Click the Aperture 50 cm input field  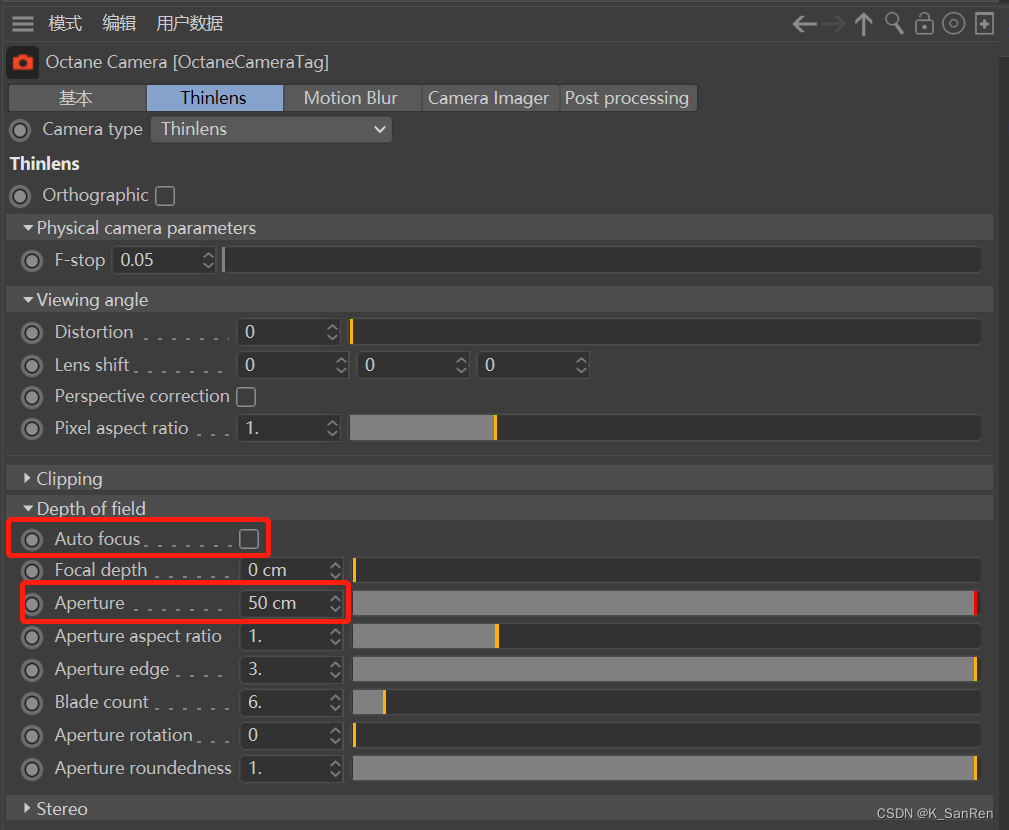click(x=291, y=604)
